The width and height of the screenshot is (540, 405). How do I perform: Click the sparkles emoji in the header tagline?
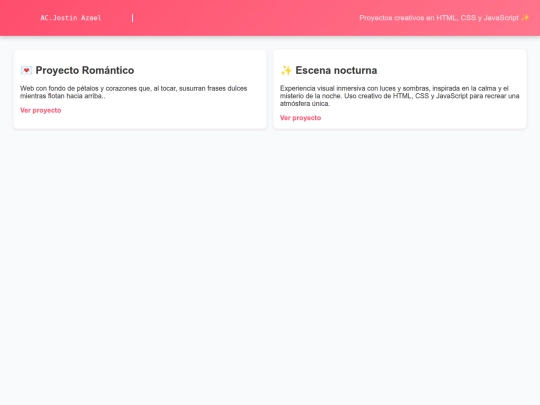pos(525,18)
